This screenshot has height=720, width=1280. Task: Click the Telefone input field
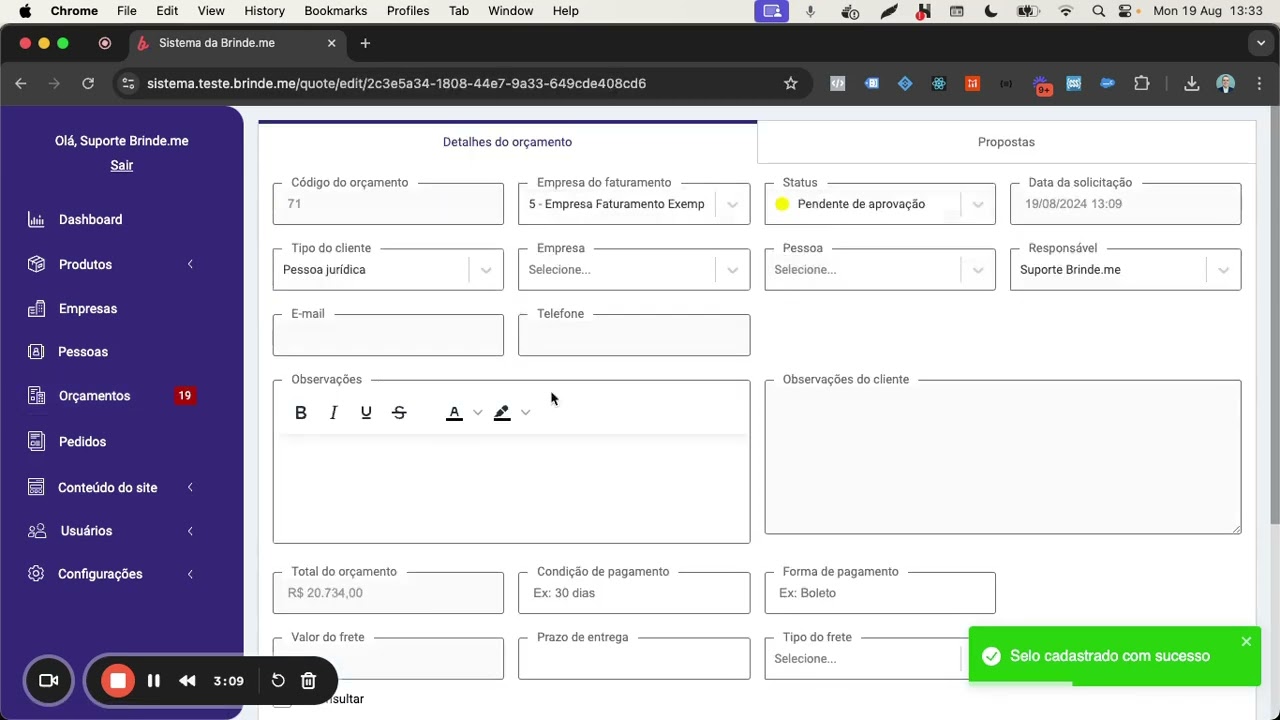tap(634, 336)
